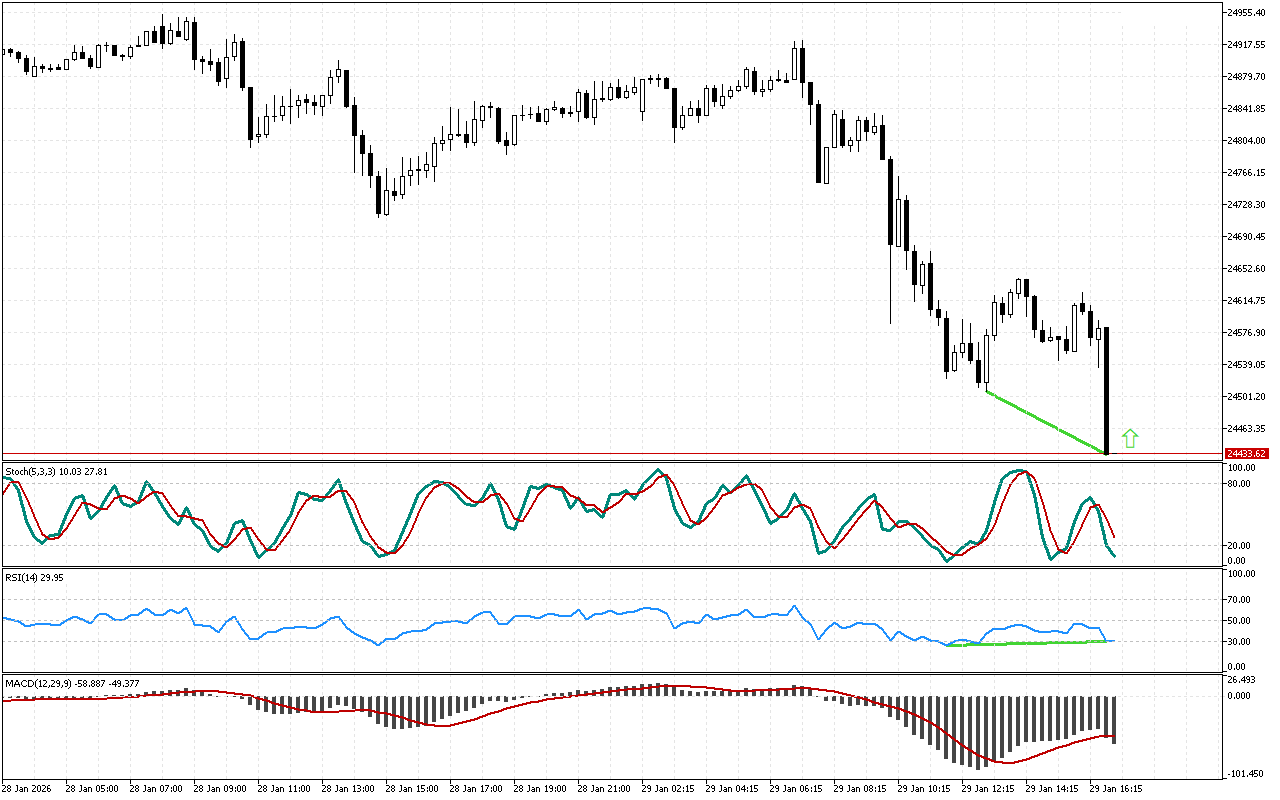Select the green trendline on price chart

(1046, 423)
